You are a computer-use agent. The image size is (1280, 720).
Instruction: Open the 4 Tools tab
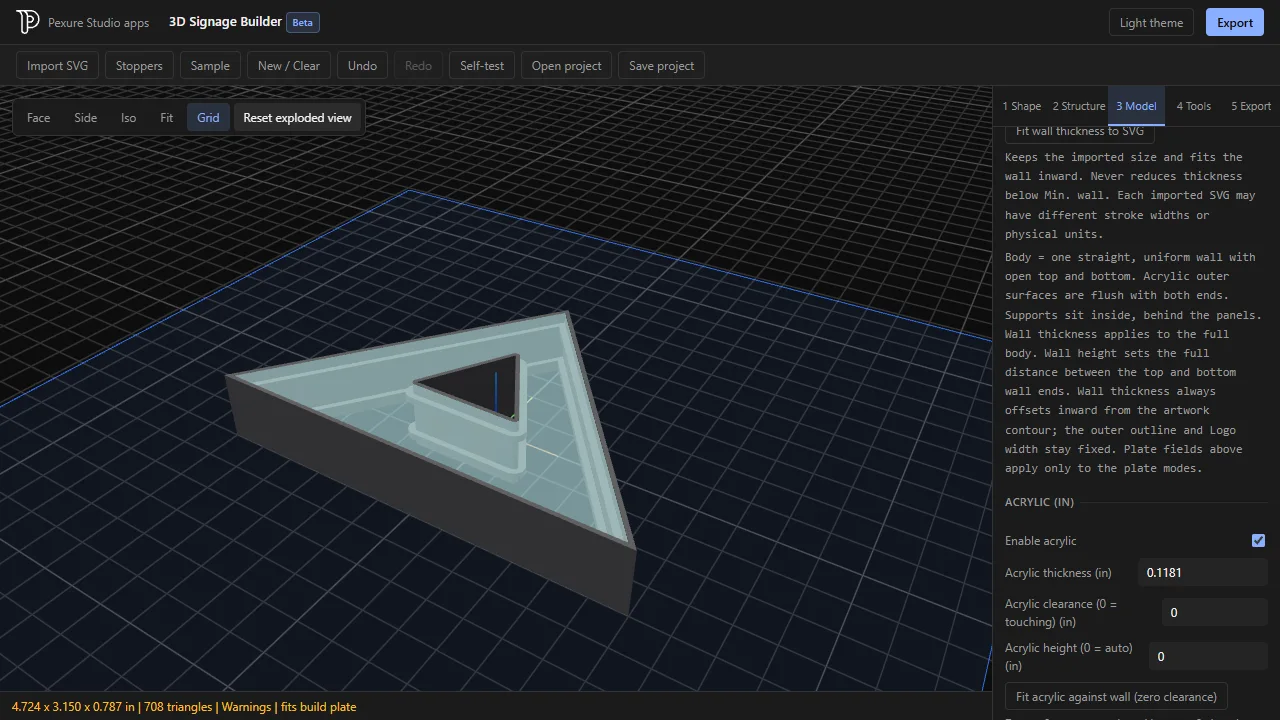1193,106
